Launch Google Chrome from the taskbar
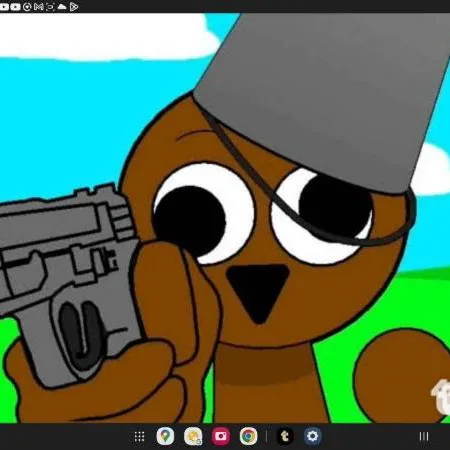450x450 pixels. pyautogui.click(x=248, y=436)
